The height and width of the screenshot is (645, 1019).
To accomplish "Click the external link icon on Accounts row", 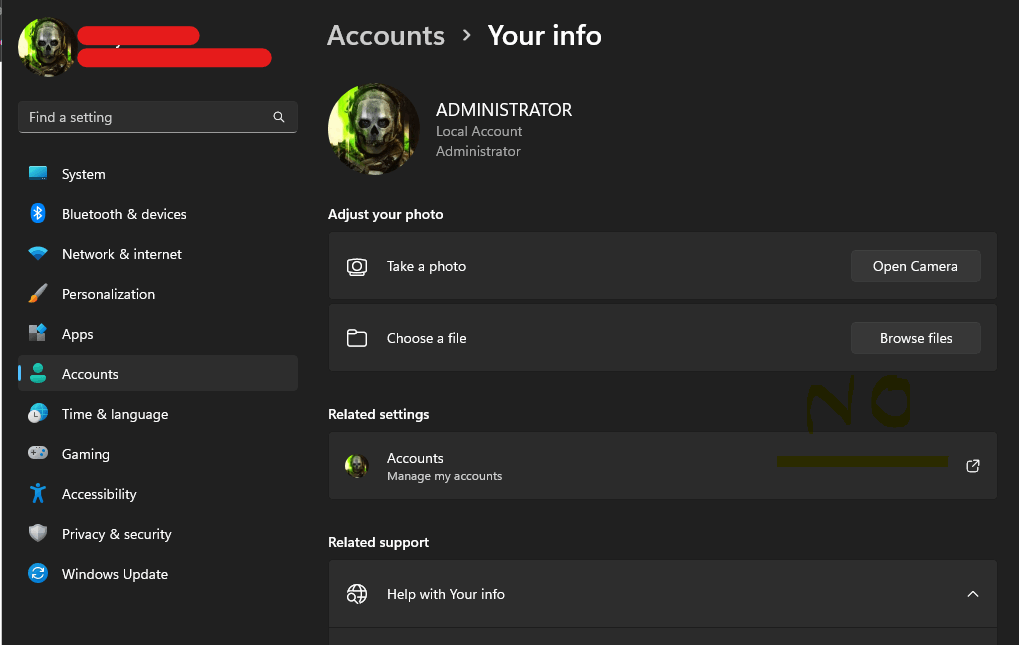I will [973, 466].
